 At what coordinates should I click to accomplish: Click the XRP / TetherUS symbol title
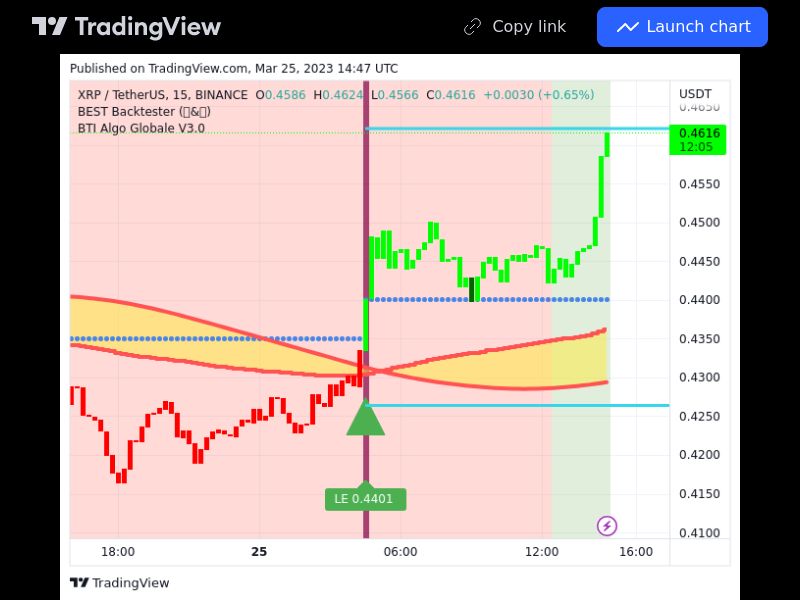pos(162,95)
